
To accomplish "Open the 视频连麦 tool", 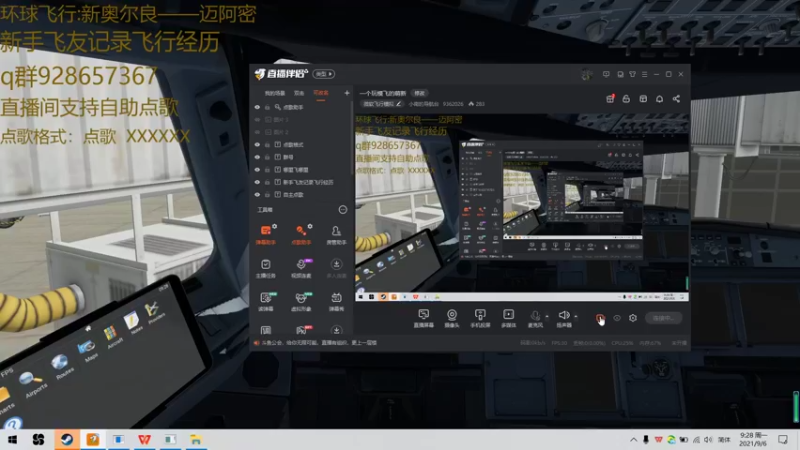I will click(301, 268).
